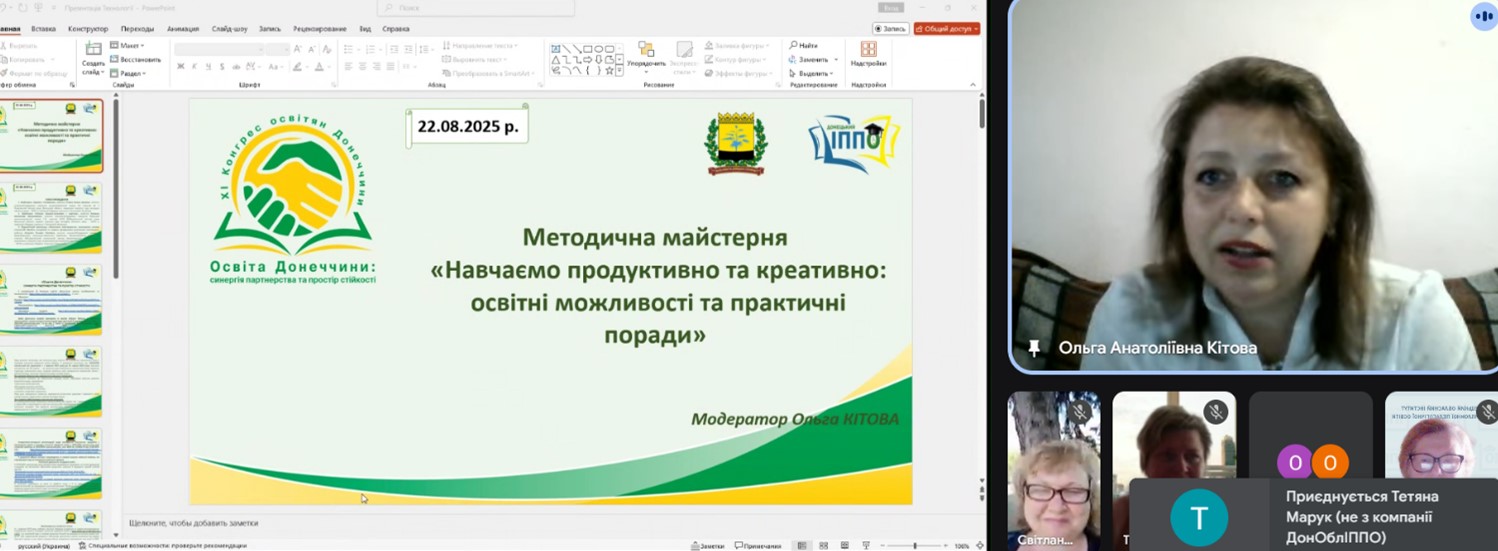Screen dimensions: 1498x551
Task: Click the zoom slider in status bar
Action: point(915,546)
